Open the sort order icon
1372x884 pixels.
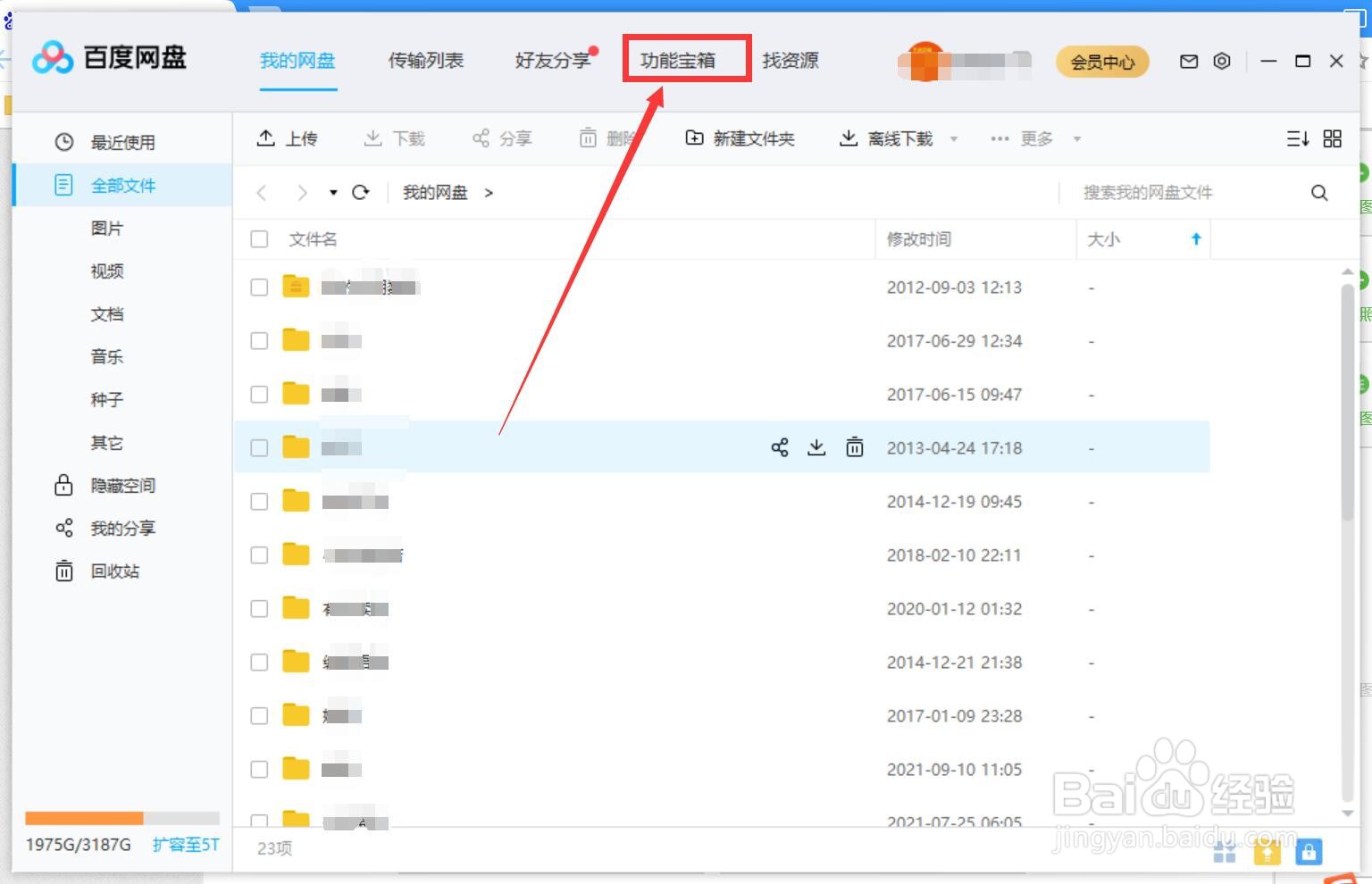tap(1298, 138)
